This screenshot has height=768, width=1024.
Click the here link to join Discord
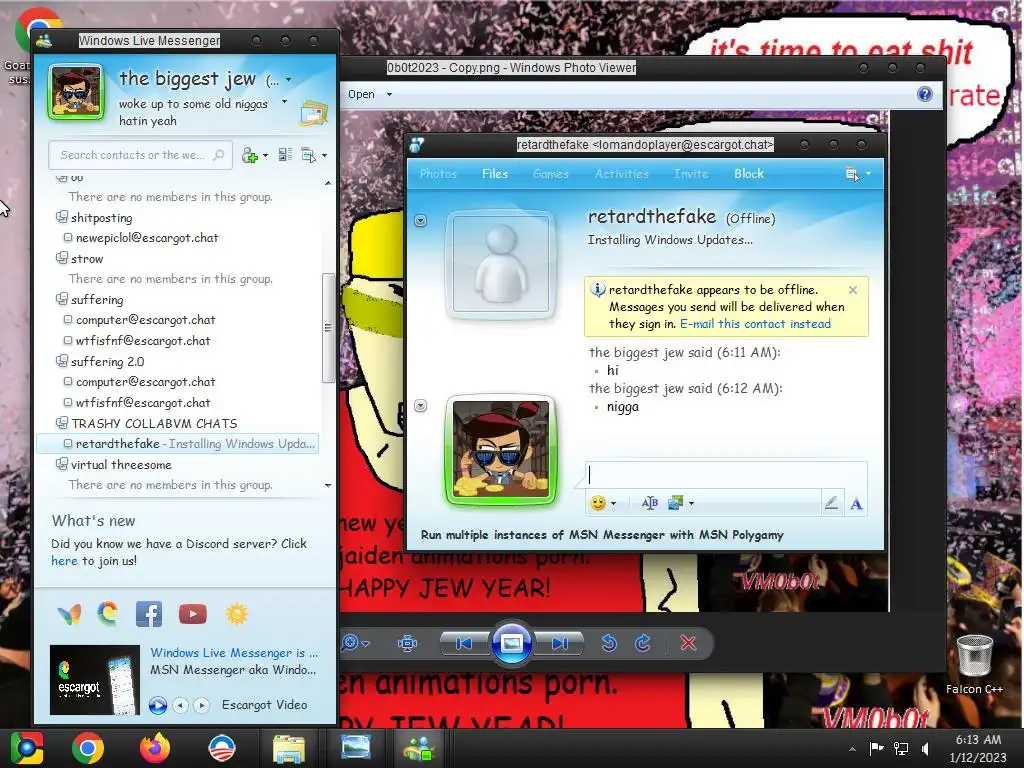(64, 561)
